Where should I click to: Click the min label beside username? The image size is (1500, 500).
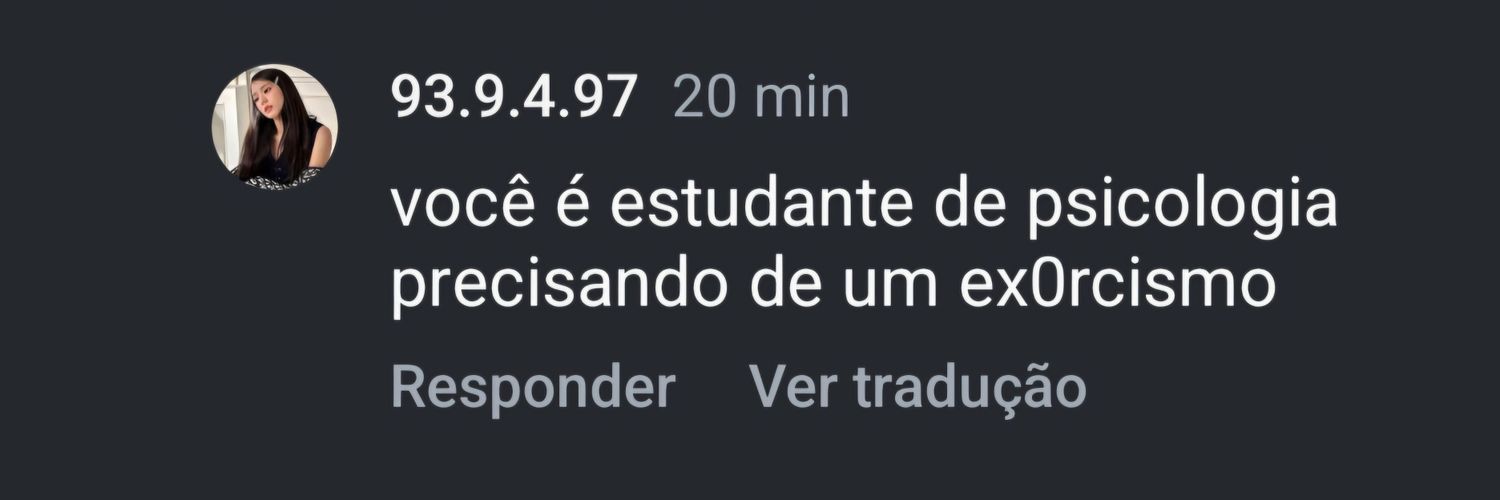pyautogui.click(x=801, y=98)
